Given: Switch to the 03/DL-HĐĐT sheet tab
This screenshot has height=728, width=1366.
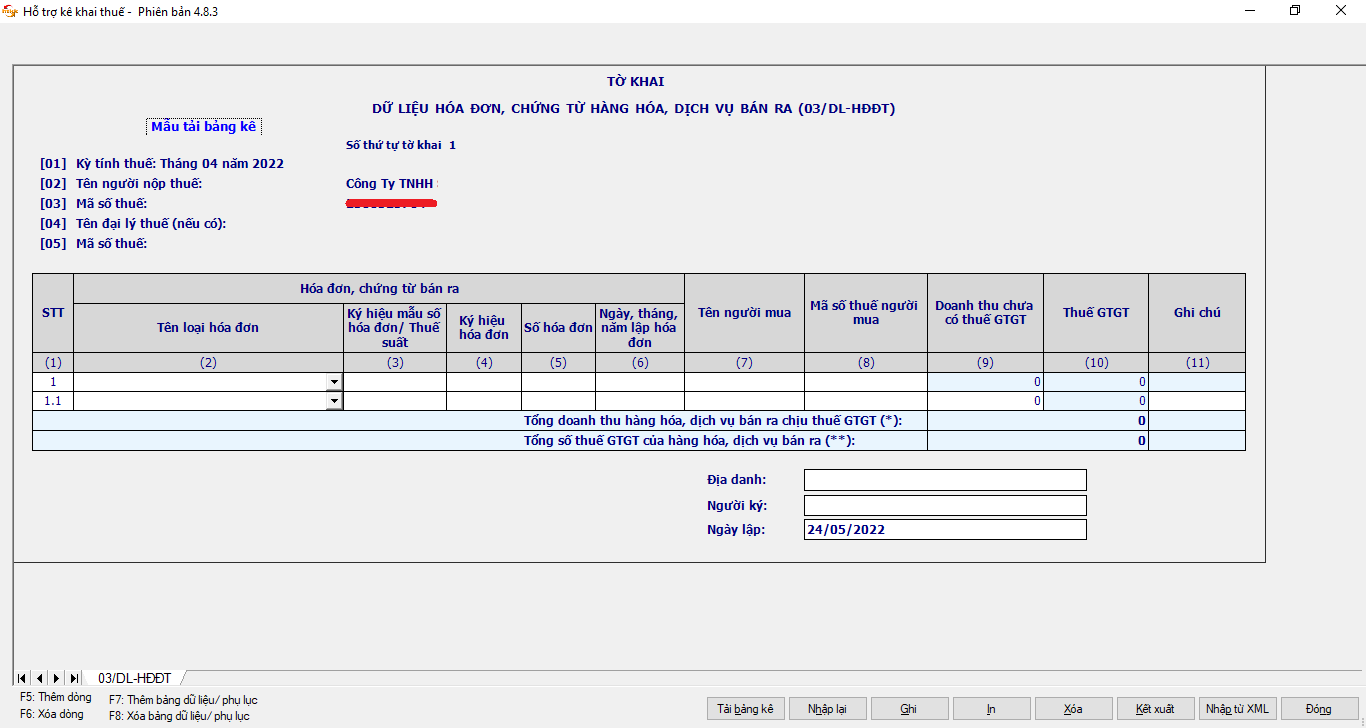Looking at the screenshot, I should [134, 678].
